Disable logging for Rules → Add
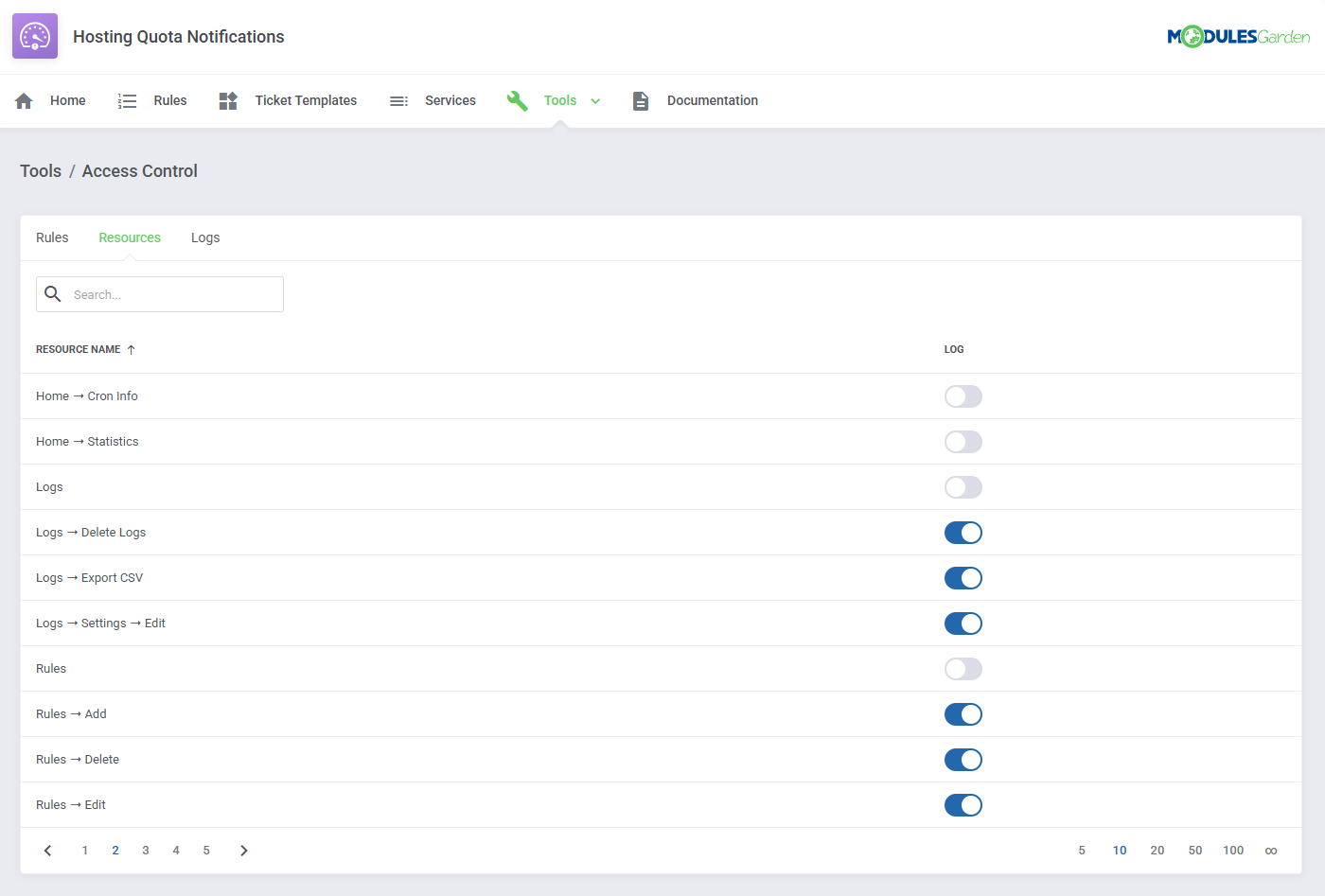 [963, 714]
